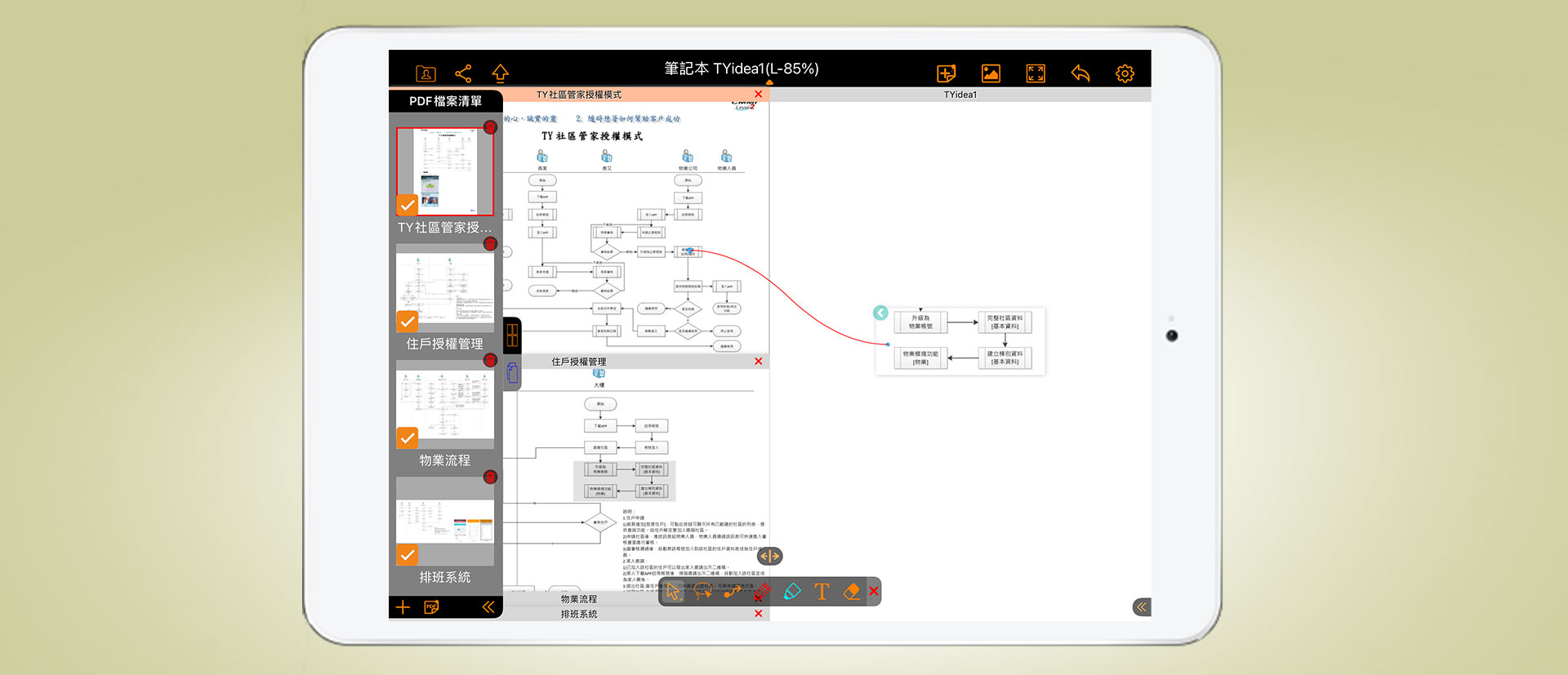Delete TY社區管家授 PDF with trash icon
1568x675 pixels.
tap(490, 127)
